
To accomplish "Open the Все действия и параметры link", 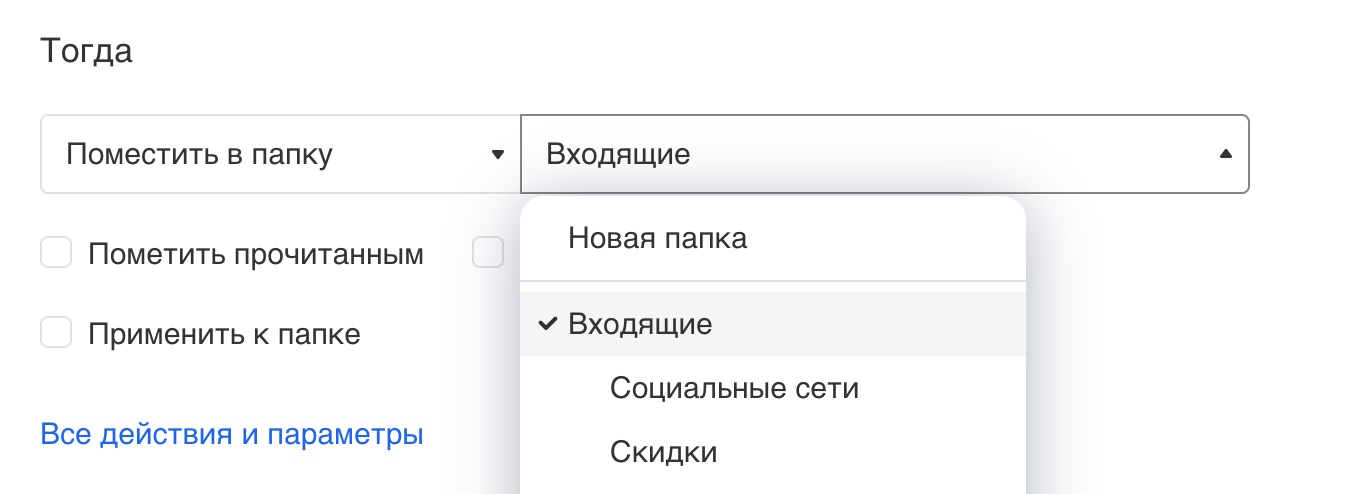I will point(232,435).
